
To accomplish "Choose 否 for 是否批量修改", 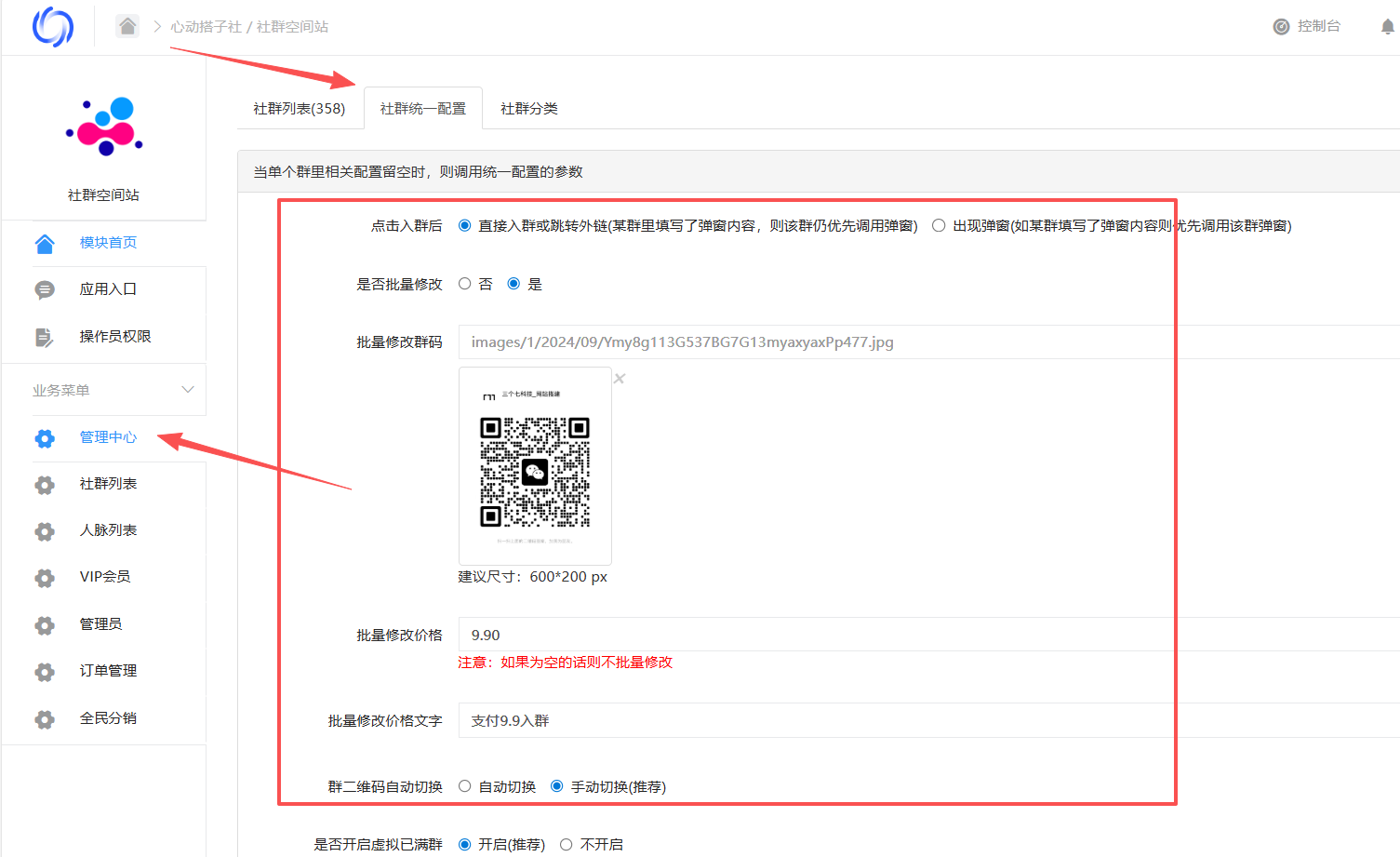I will click(463, 283).
